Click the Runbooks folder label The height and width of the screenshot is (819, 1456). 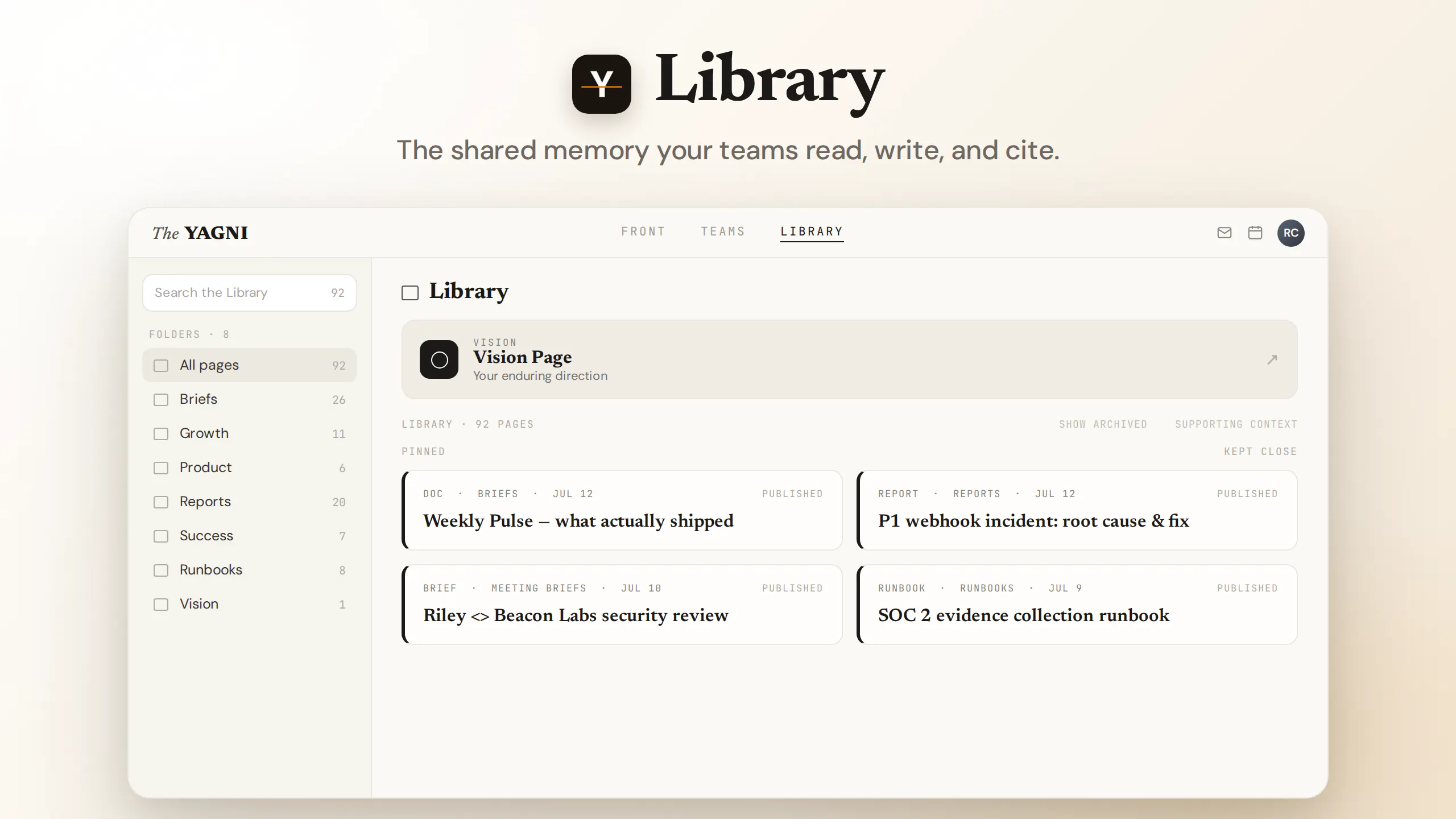210,569
